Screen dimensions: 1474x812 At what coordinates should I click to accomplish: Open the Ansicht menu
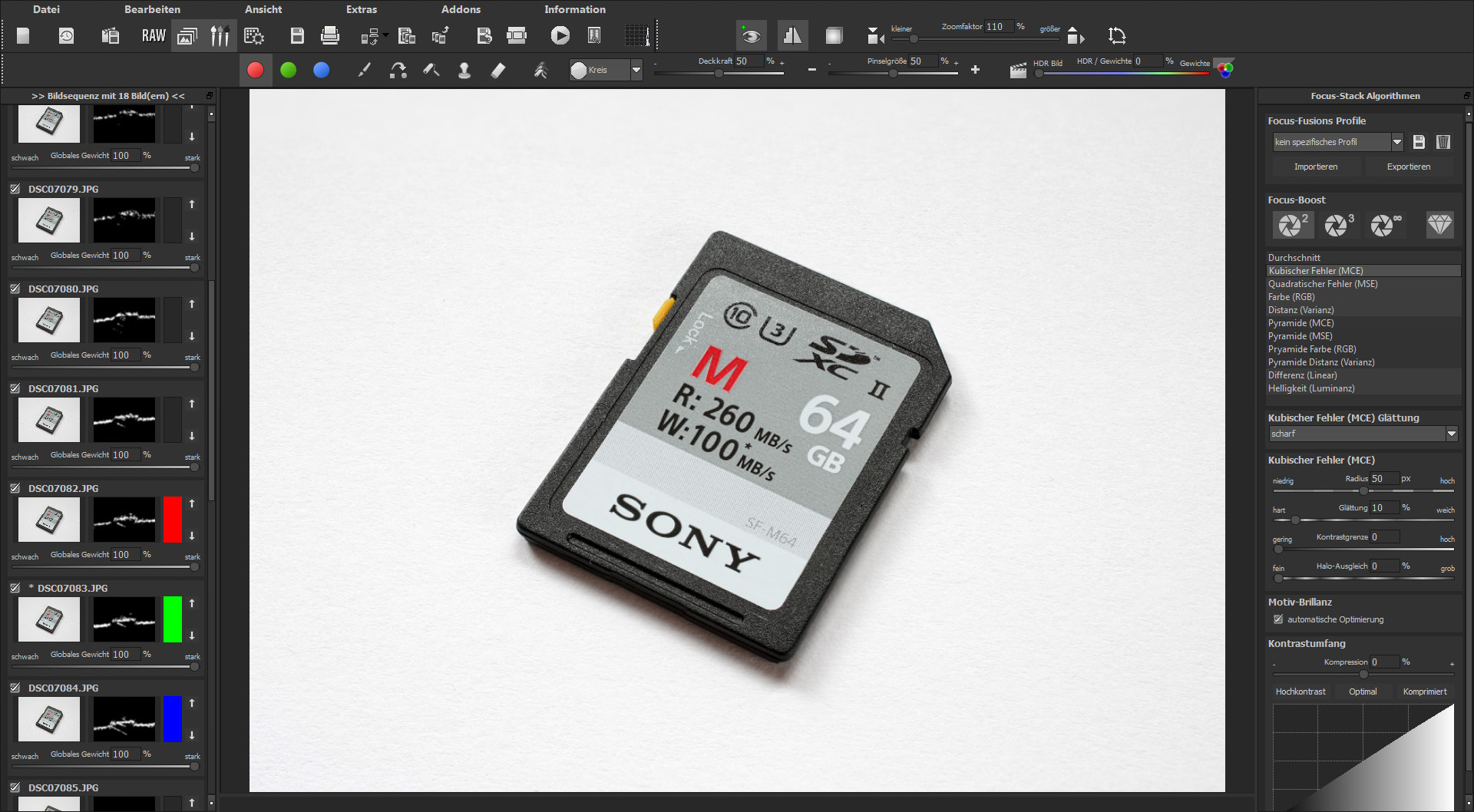click(263, 9)
